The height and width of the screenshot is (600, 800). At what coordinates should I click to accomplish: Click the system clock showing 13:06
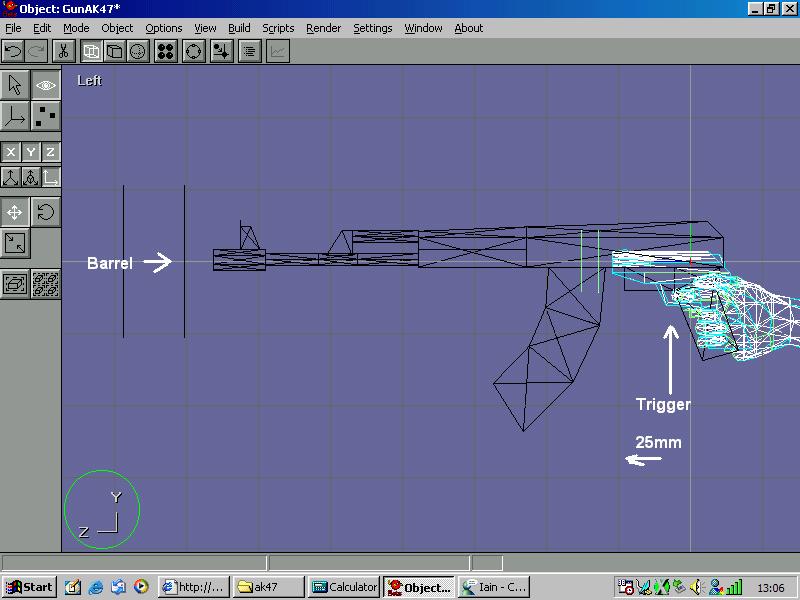click(770, 588)
